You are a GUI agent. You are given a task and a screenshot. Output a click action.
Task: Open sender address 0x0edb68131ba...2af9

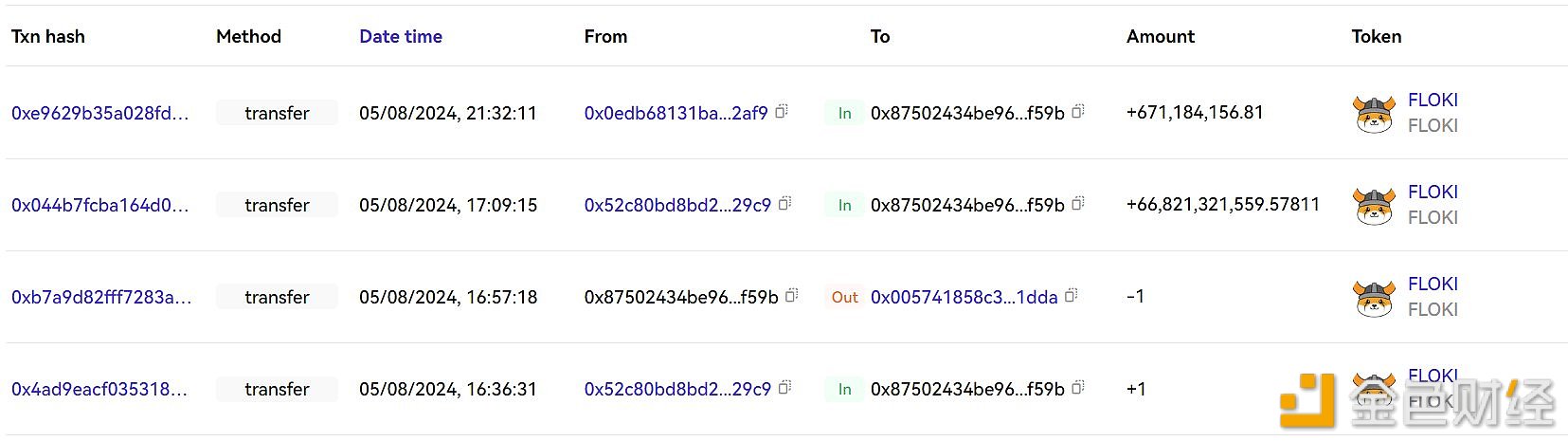[676, 113]
